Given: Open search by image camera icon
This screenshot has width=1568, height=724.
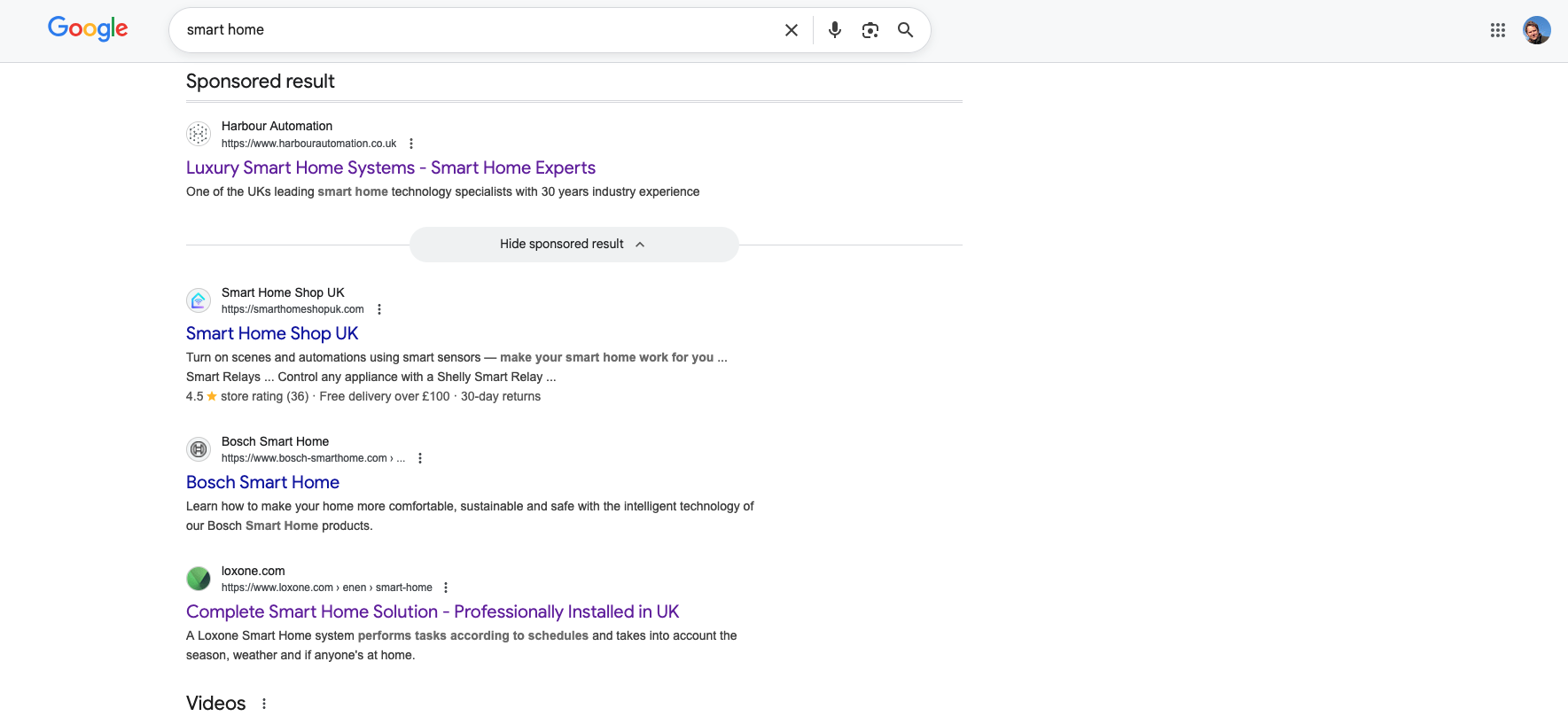Looking at the screenshot, I should click(x=870, y=30).
